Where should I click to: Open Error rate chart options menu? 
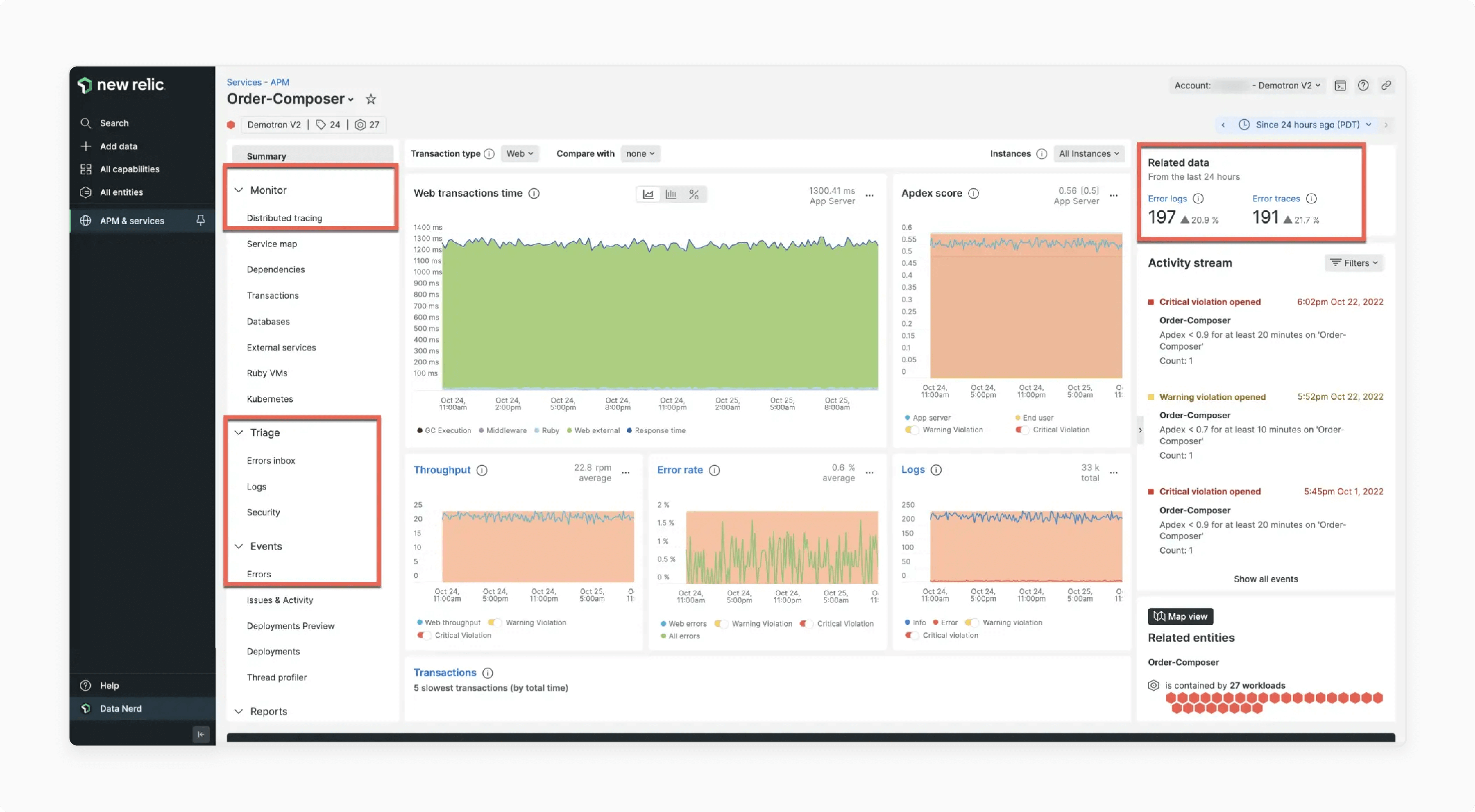pyautogui.click(x=870, y=473)
